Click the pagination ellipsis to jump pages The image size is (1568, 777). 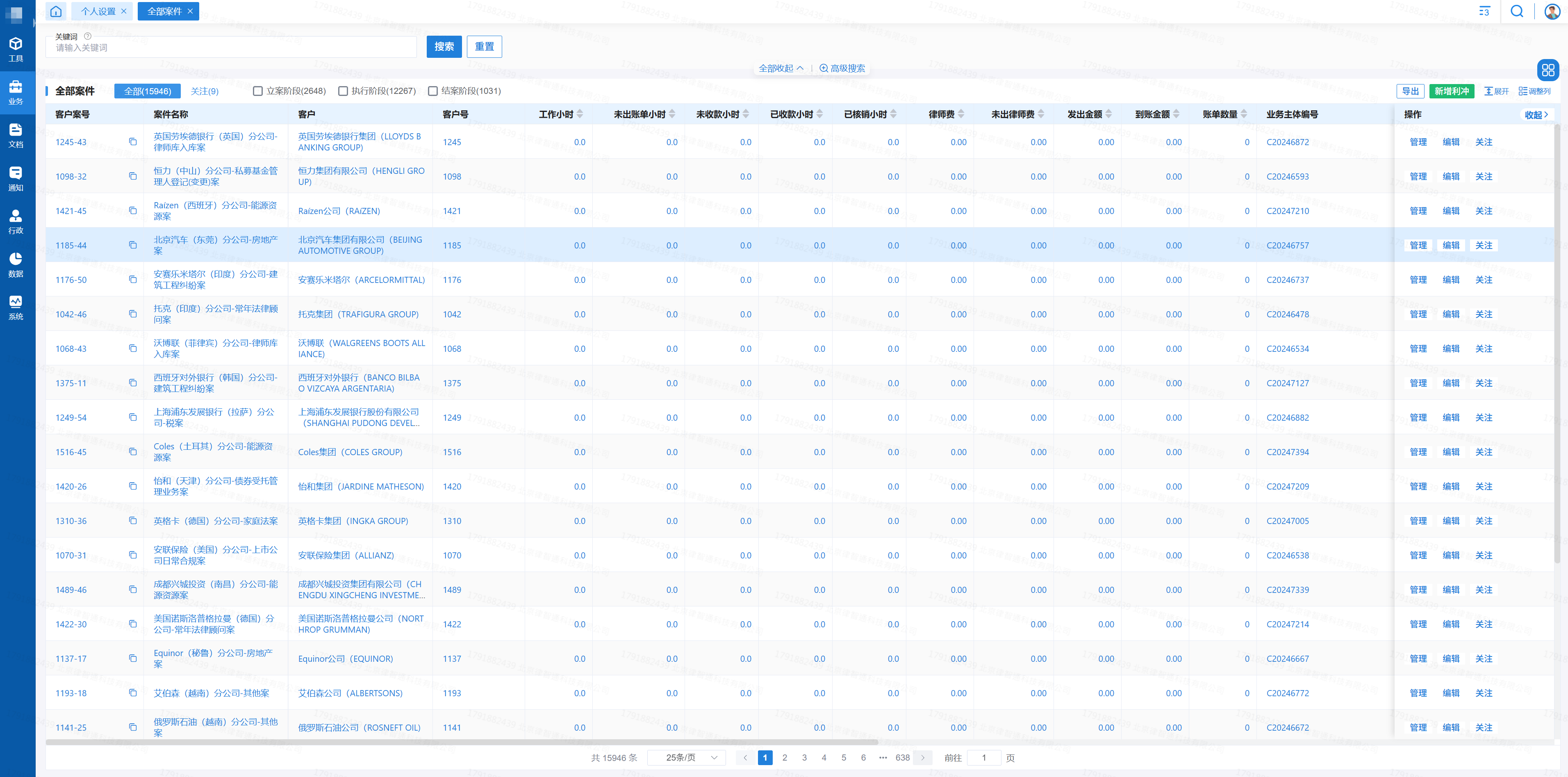coord(883,757)
